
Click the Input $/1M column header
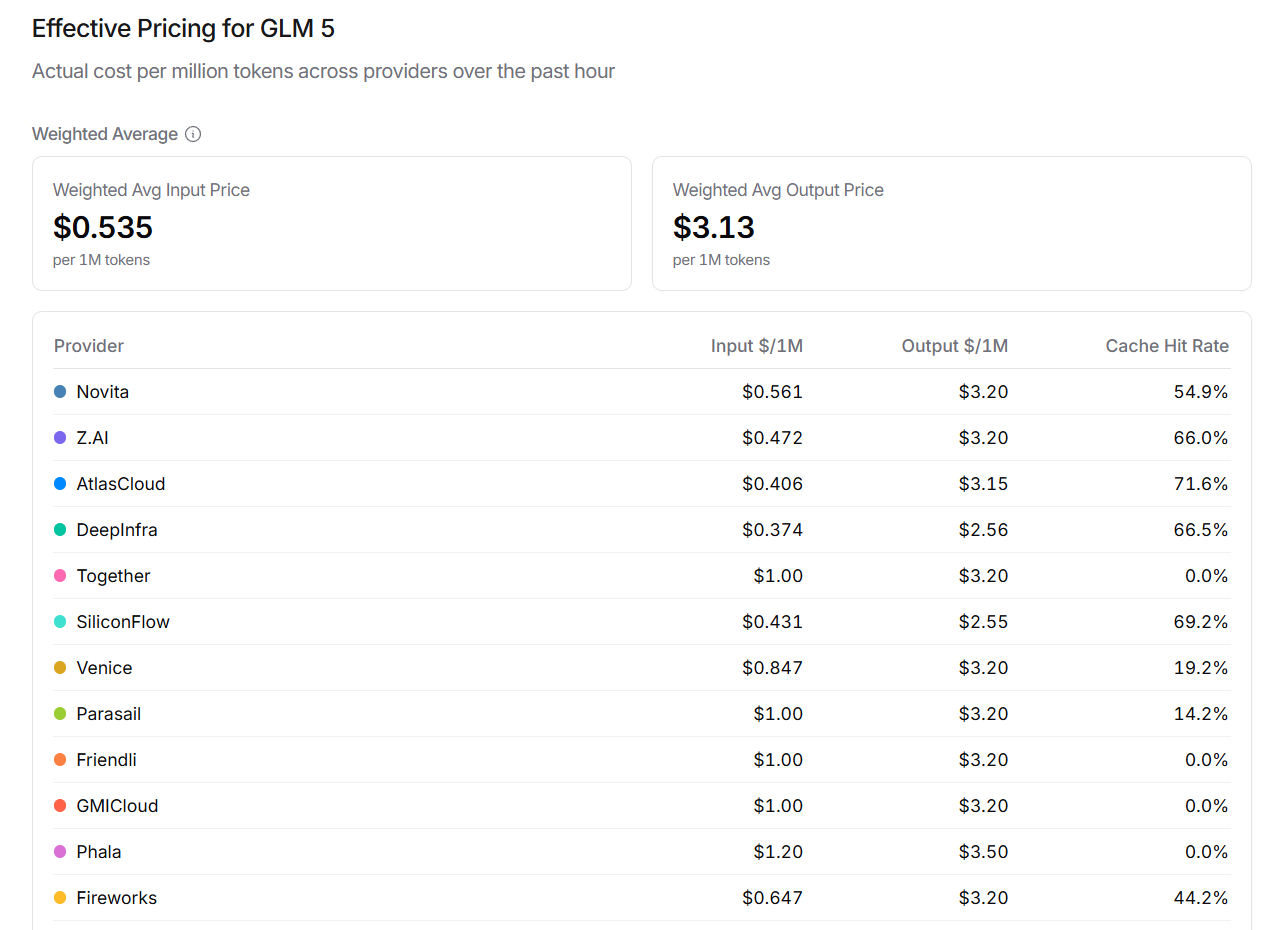tap(756, 346)
